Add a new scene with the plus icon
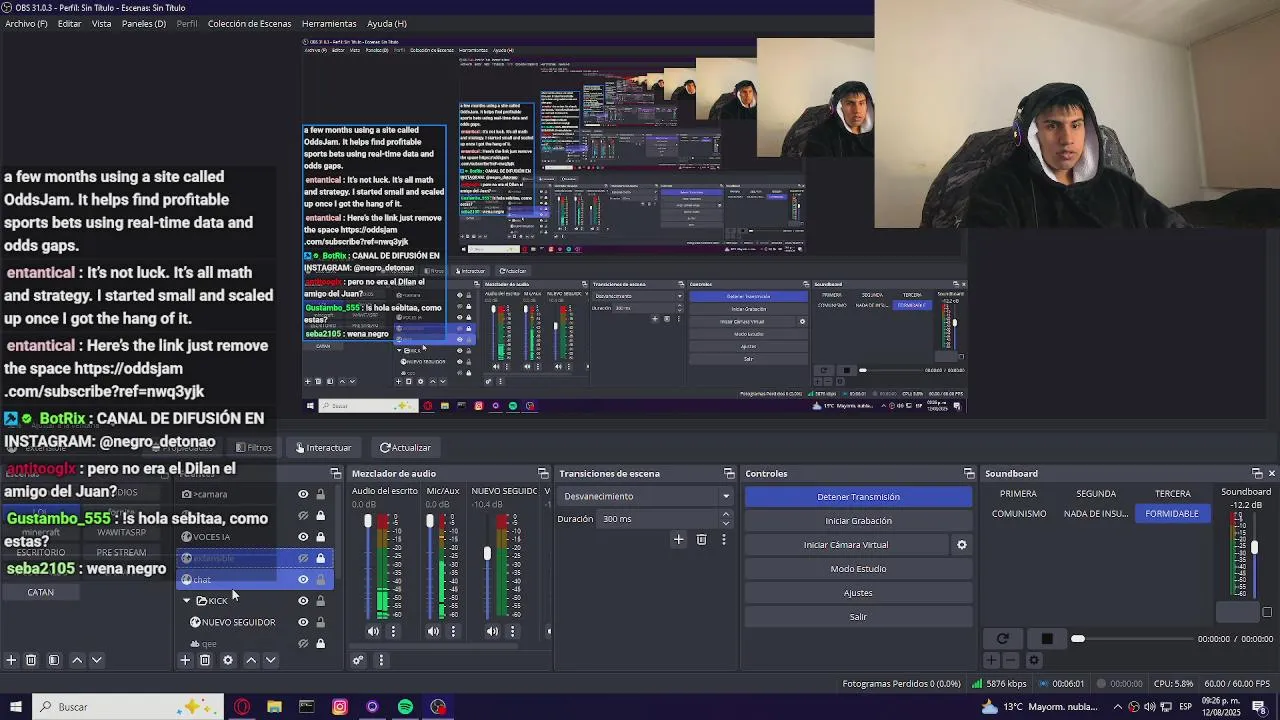Image resolution: width=1280 pixels, height=720 pixels. (x=11, y=660)
